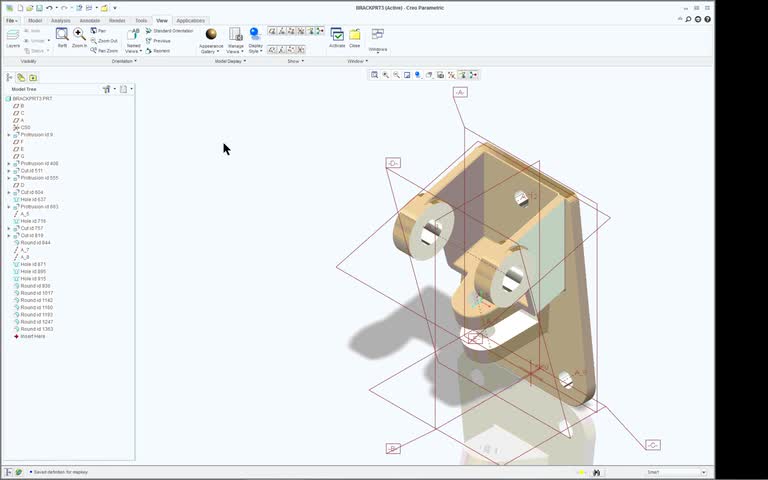This screenshot has height=480, width=768.
Task: Click the in-graphics zoom in icon
Action: click(x=385, y=75)
